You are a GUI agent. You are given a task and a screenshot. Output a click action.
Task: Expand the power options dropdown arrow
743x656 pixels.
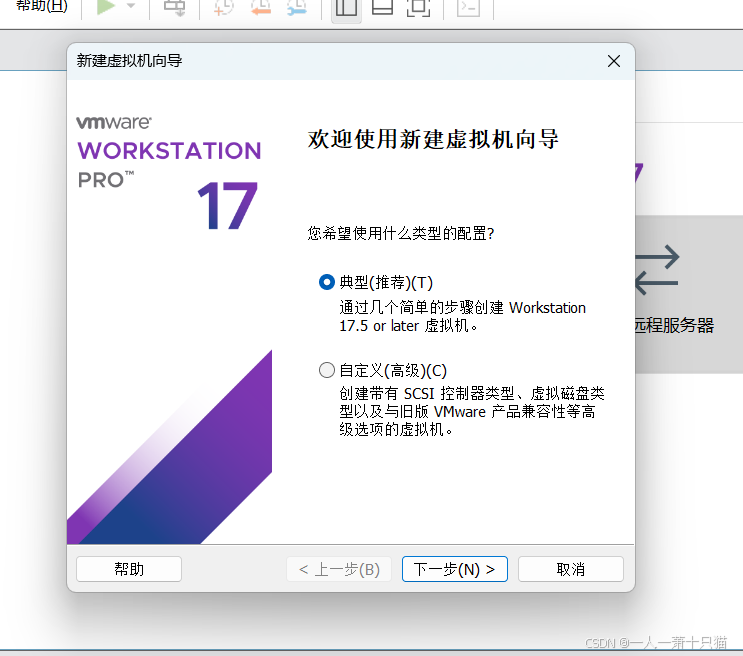point(131,6)
